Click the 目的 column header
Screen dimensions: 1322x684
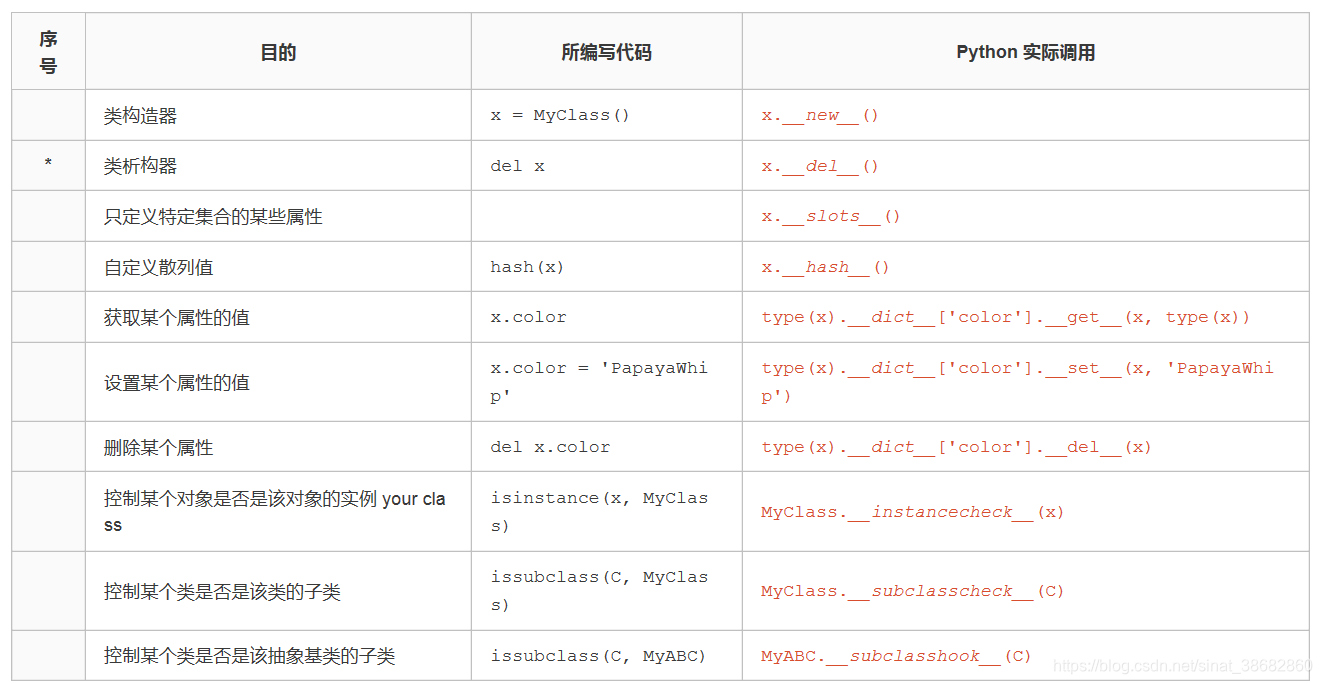coord(278,52)
